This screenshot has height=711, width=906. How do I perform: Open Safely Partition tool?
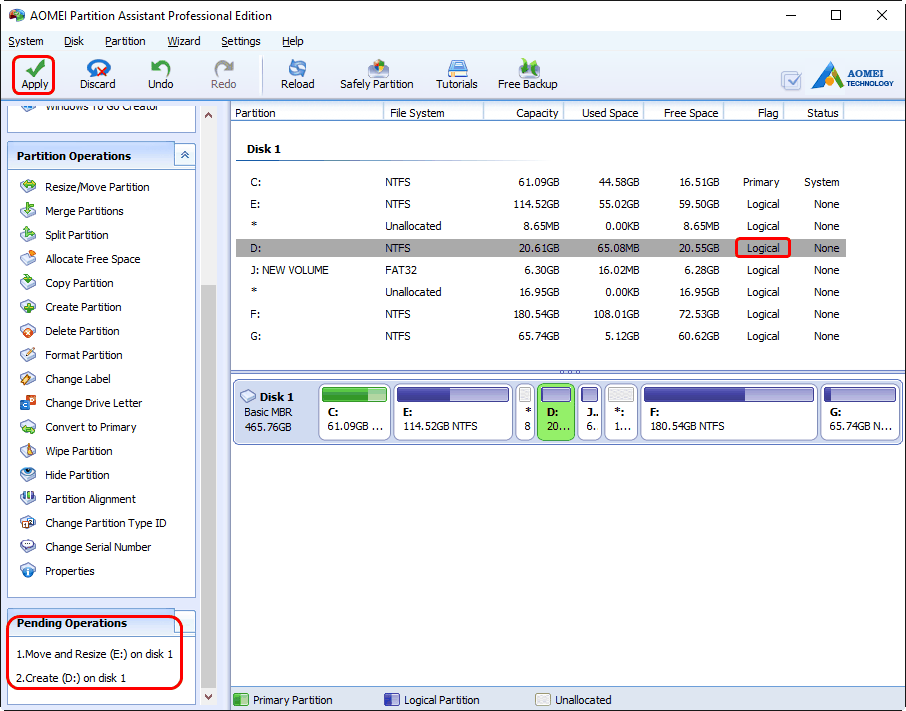coord(377,75)
